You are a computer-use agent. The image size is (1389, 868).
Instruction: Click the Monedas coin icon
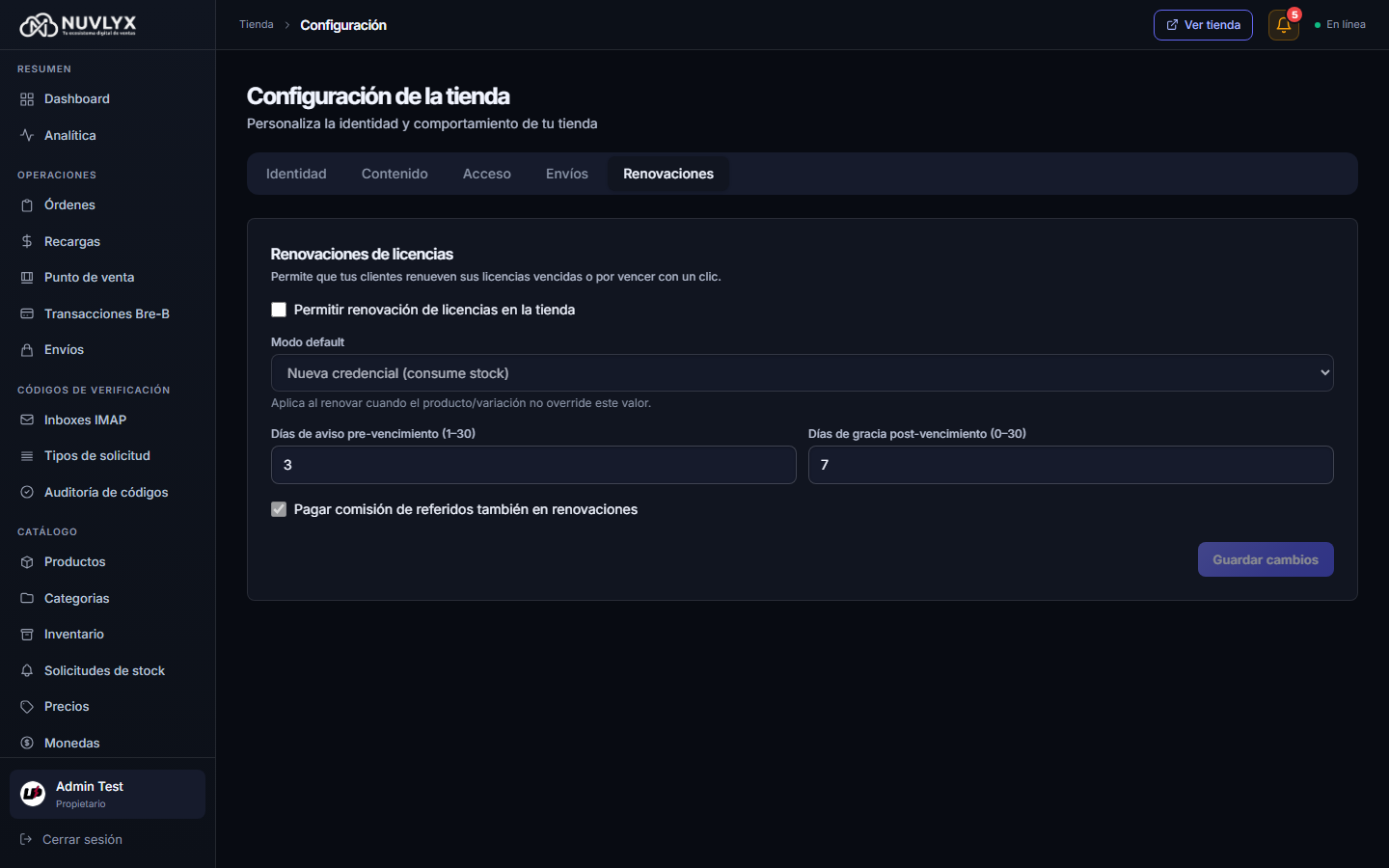coord(27,743)
